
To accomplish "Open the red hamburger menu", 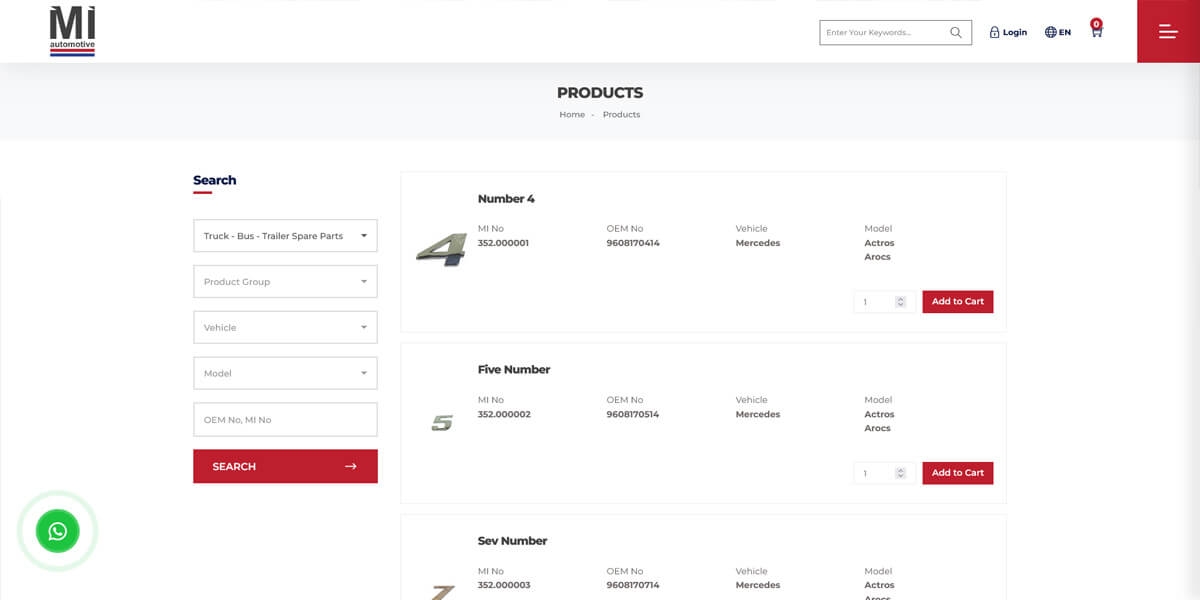I will pyautogui.click(x=1168, y=31).
